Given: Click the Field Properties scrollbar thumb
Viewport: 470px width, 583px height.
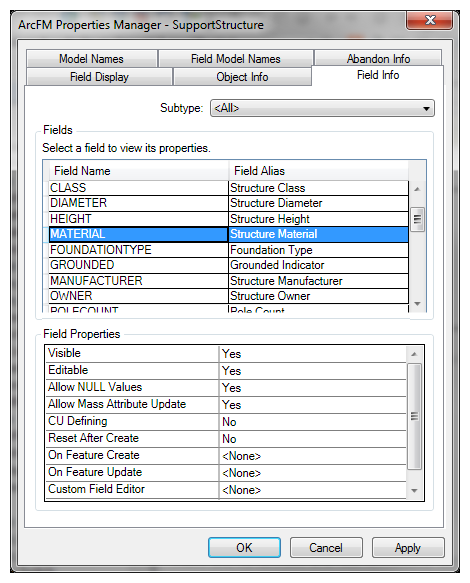Looking at the screenshot, I should (414, 416).
